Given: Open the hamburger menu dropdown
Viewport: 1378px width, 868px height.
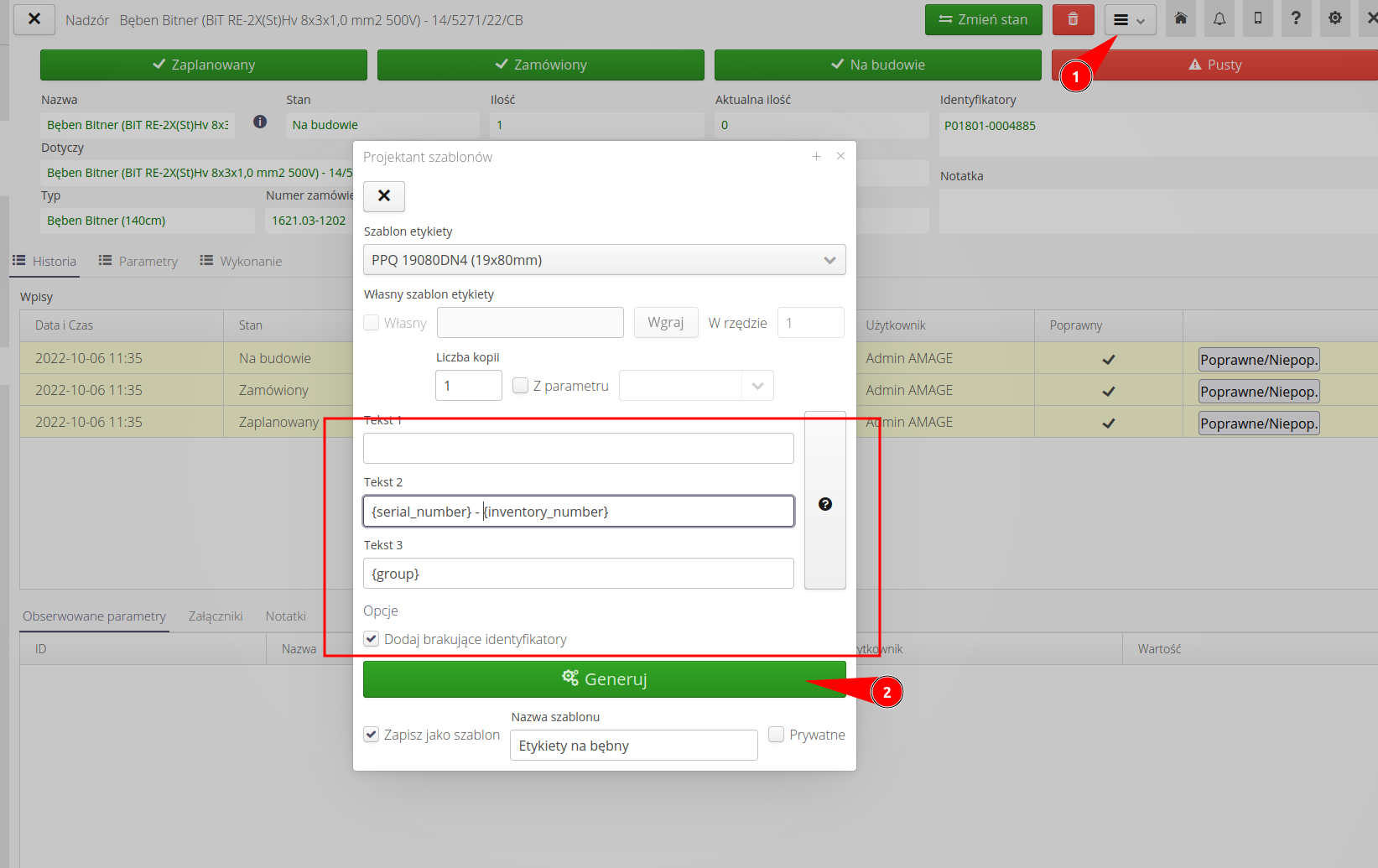Looking at the screenshot, I should [1129, 20].
